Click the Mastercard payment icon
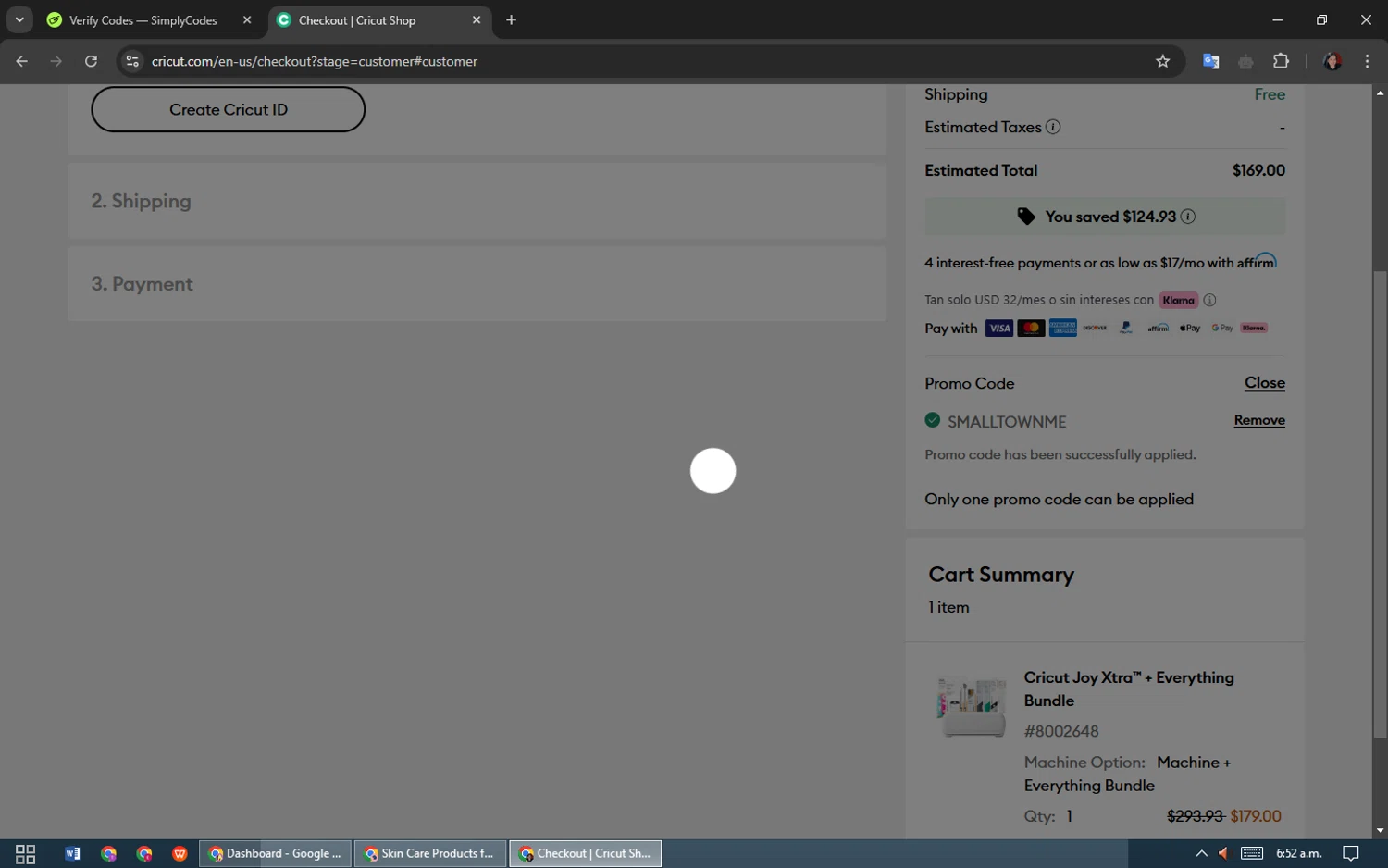Image resolution: width=1388 pixels, height=868 pixels. pyautogui.click(x=1031, y=329)
